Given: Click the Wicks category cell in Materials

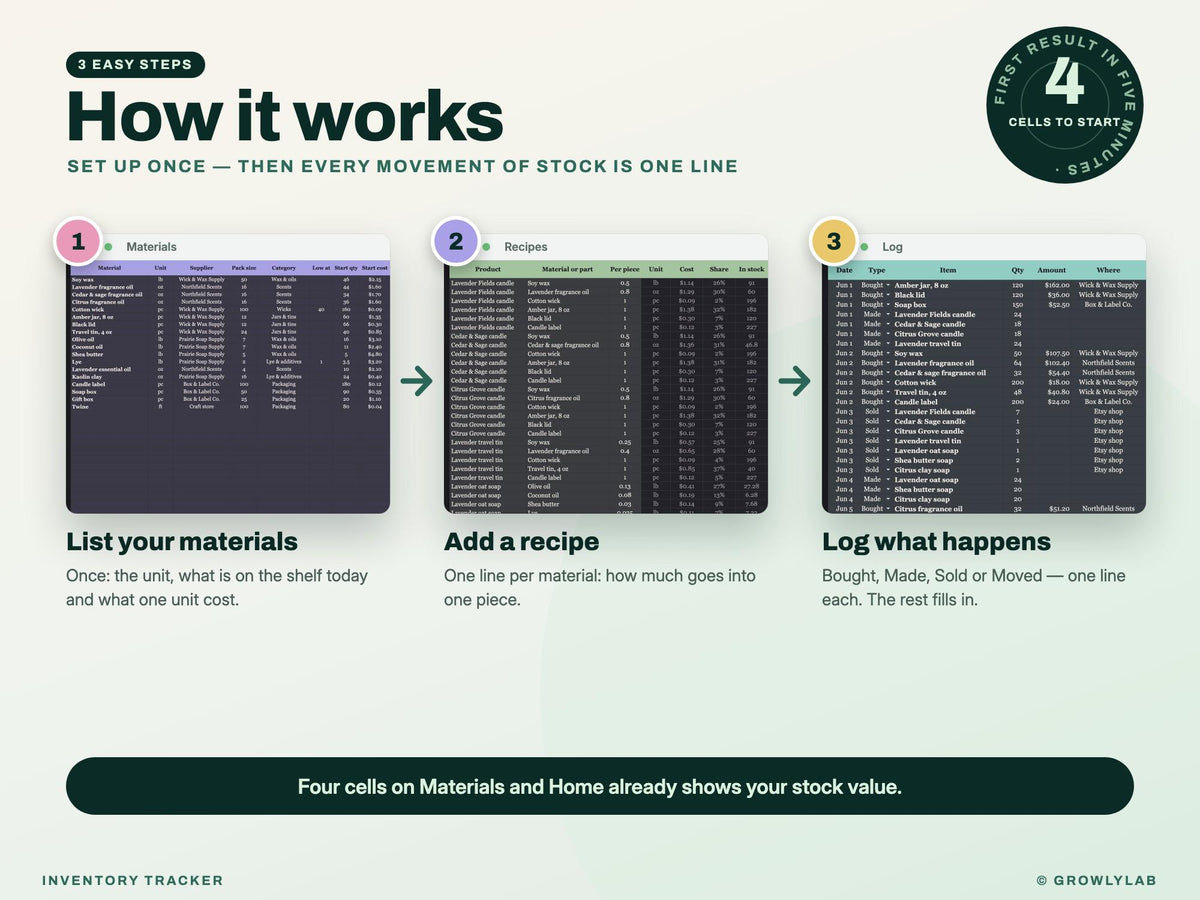Looking at the screenshot, I should (284, 310).
